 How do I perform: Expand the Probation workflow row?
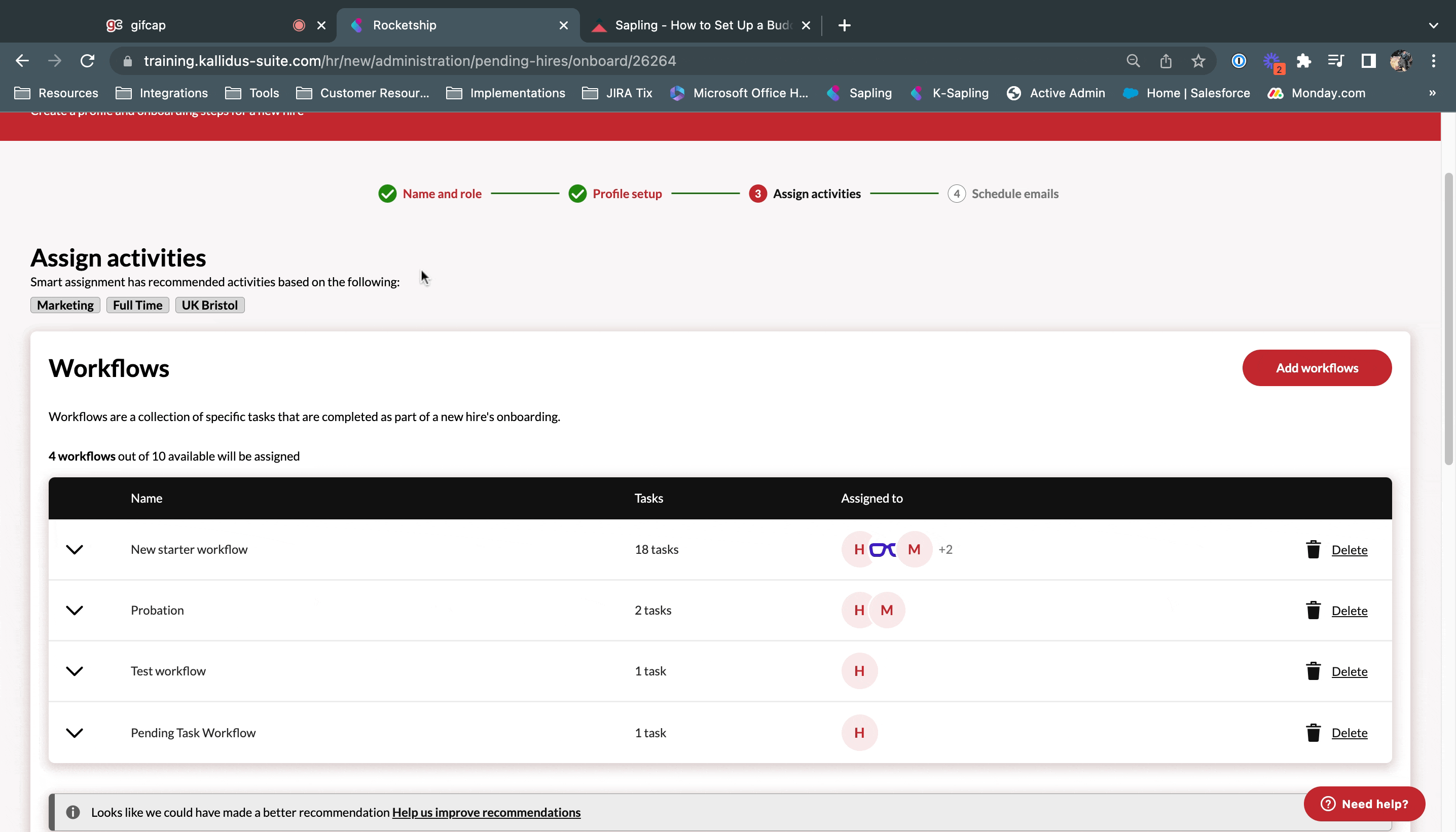pos(75,610)
